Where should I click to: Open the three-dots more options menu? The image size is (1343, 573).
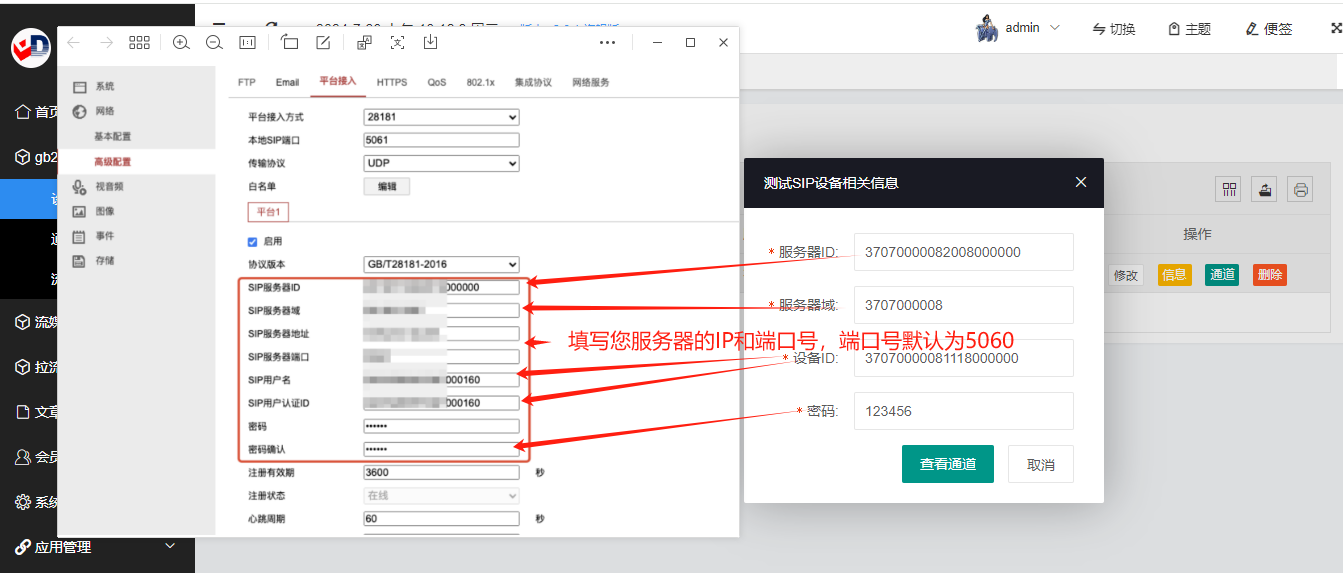click(x=607, y=43)
